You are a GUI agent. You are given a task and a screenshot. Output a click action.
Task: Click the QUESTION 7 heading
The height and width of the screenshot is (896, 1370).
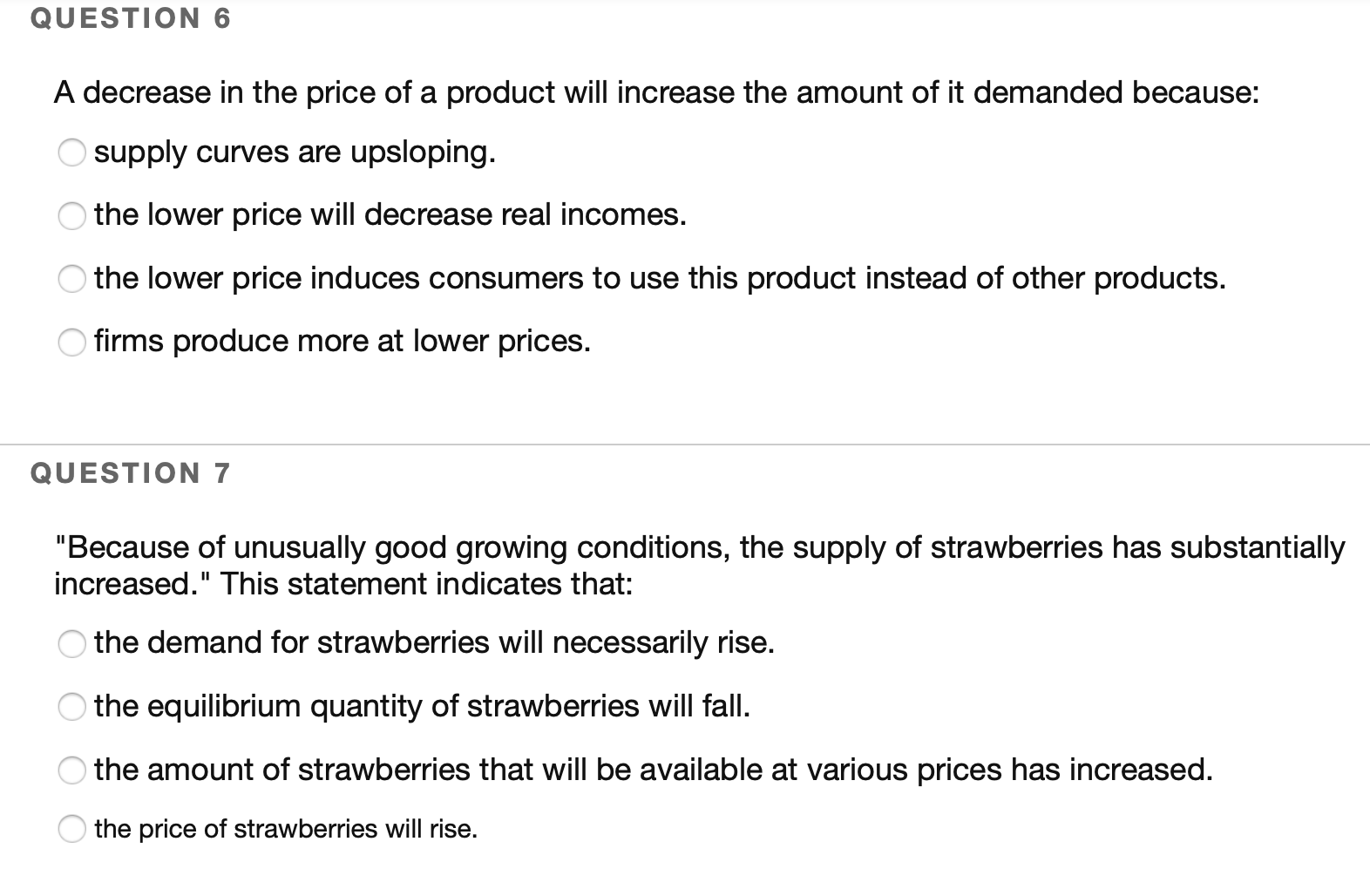pyautogui.click(x=128, y=473)
